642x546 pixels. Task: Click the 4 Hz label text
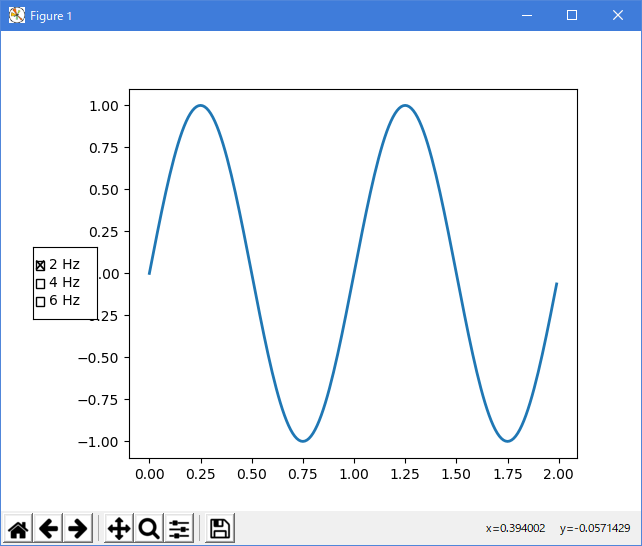(64, 282)
